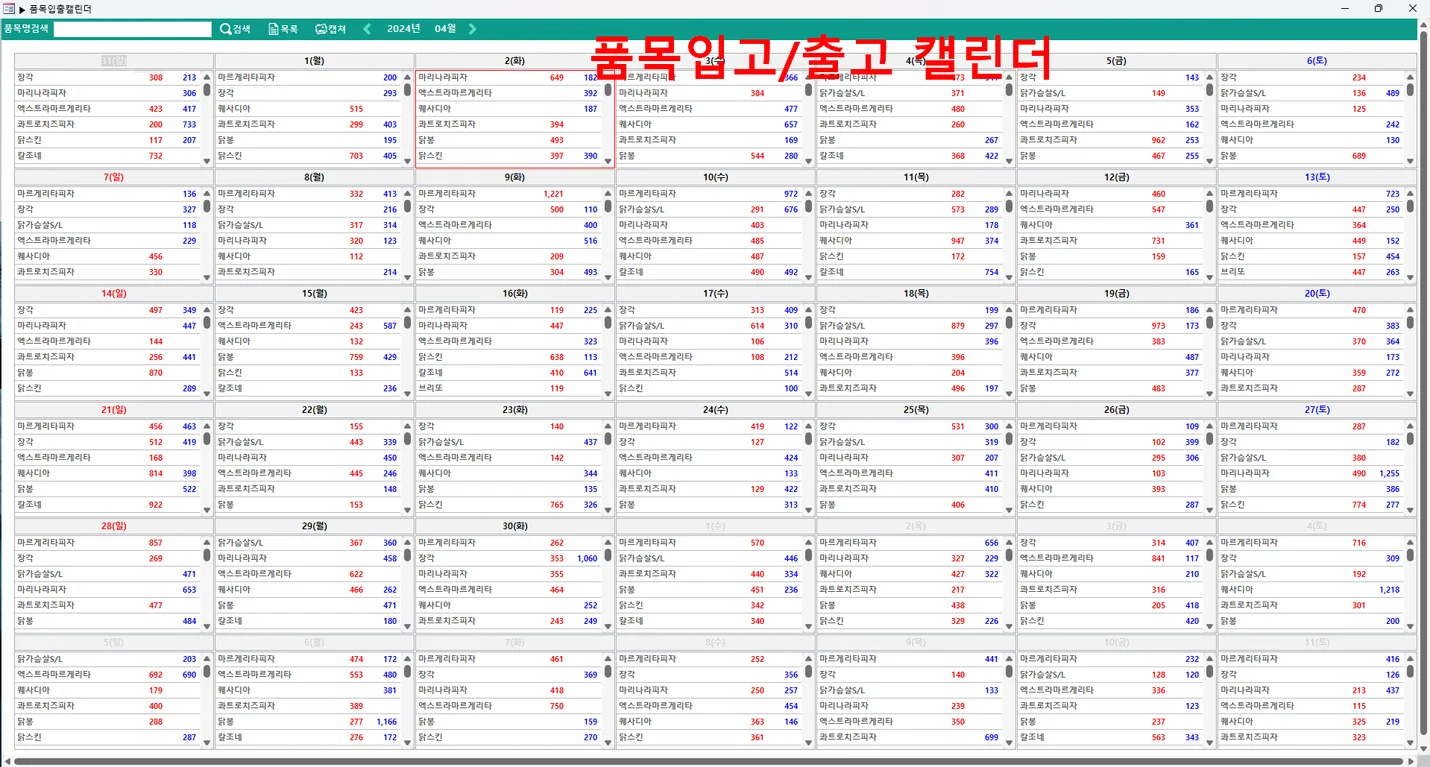Viewport: 1430px width, 767px height.
Task: Select the 1(월) day header
Action: [x=314, y=61]
